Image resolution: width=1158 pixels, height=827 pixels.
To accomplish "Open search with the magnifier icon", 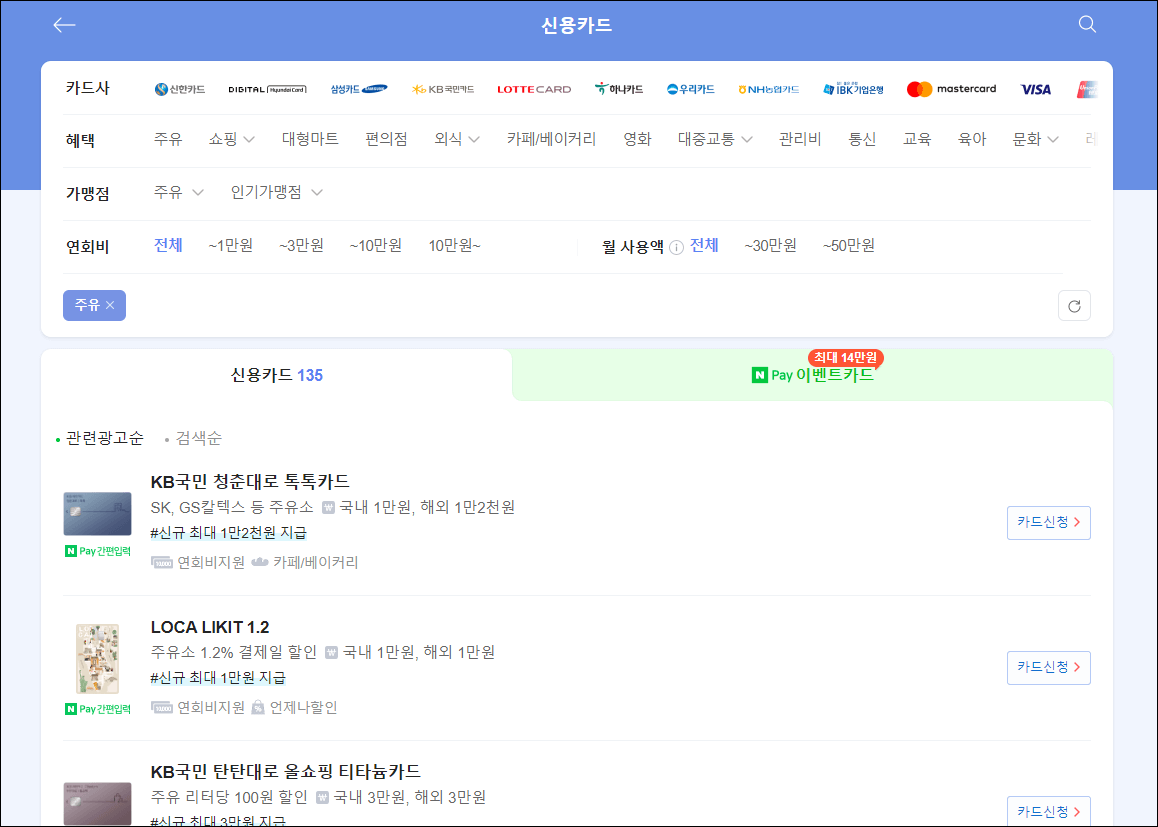I will [1087, 24].
